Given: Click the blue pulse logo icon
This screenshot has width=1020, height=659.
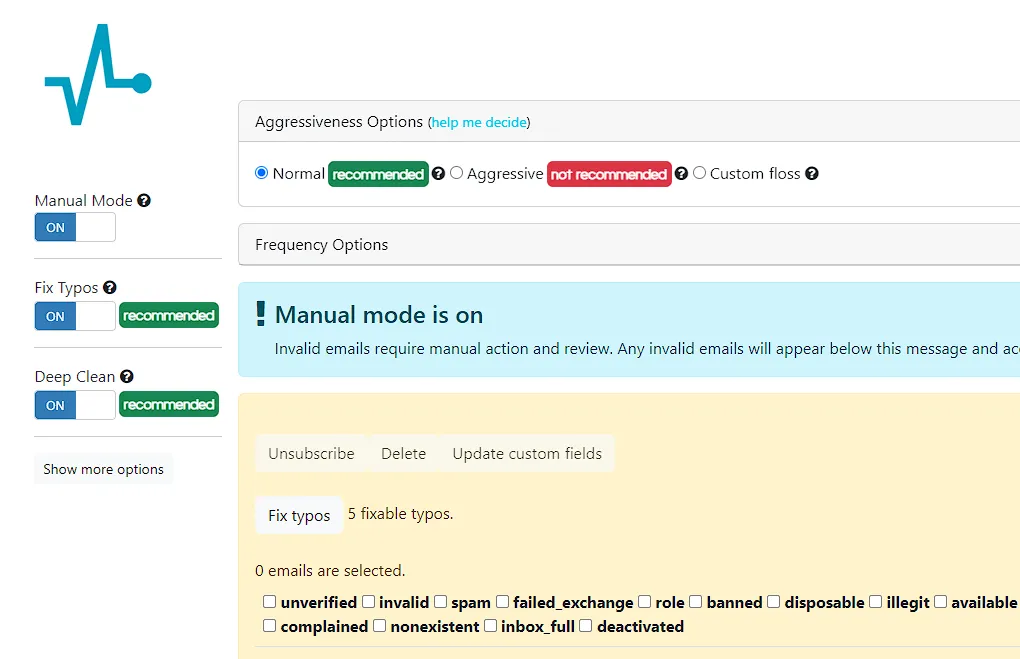Looking at the screenshot, I should pyautogui.click(x=98, y=74).
